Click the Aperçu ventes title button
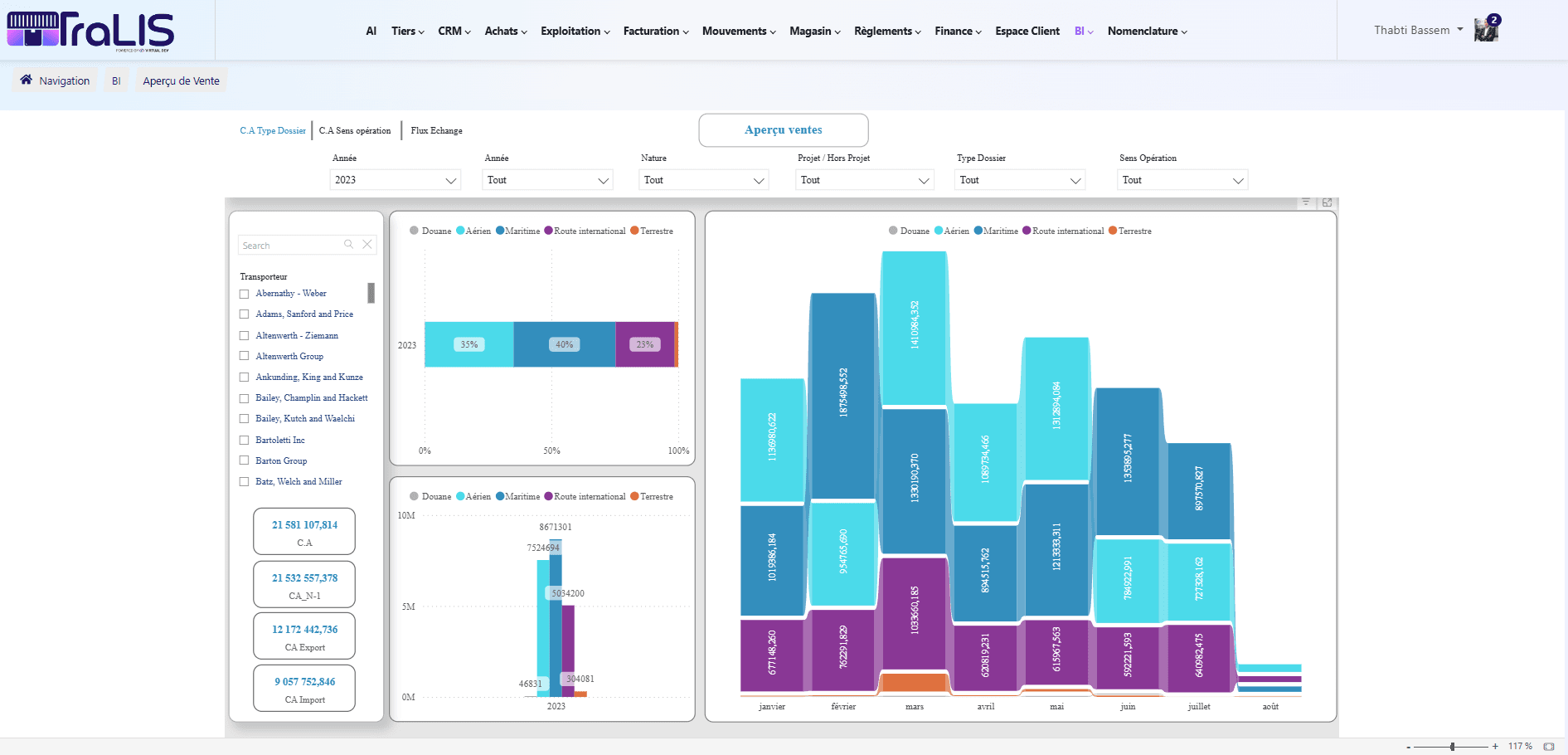Screen dimensions: 1568x755 pyautogui.click(x=784, y=130)
